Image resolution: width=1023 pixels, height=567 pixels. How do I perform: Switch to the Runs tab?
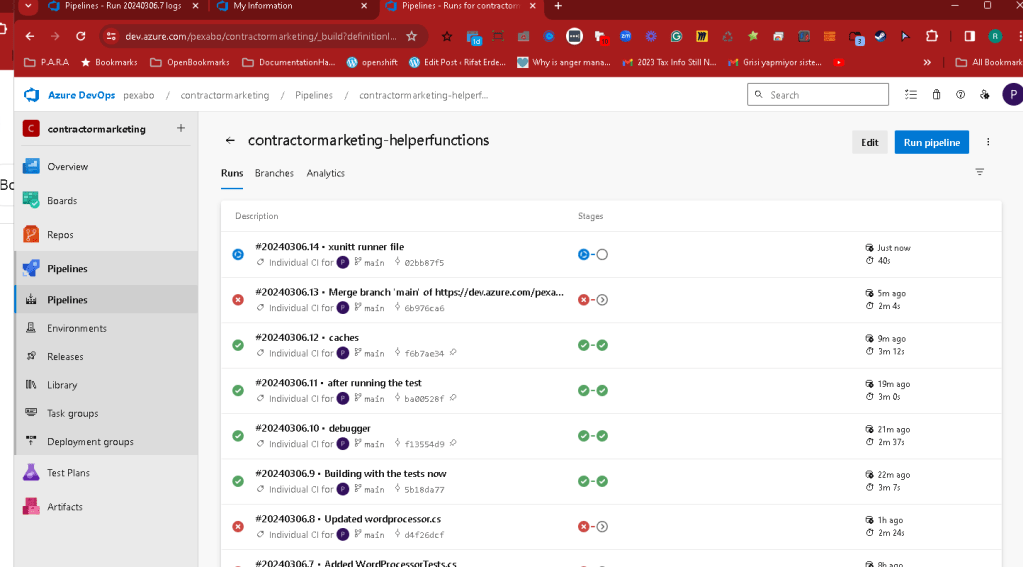click(x=232, y=174)
